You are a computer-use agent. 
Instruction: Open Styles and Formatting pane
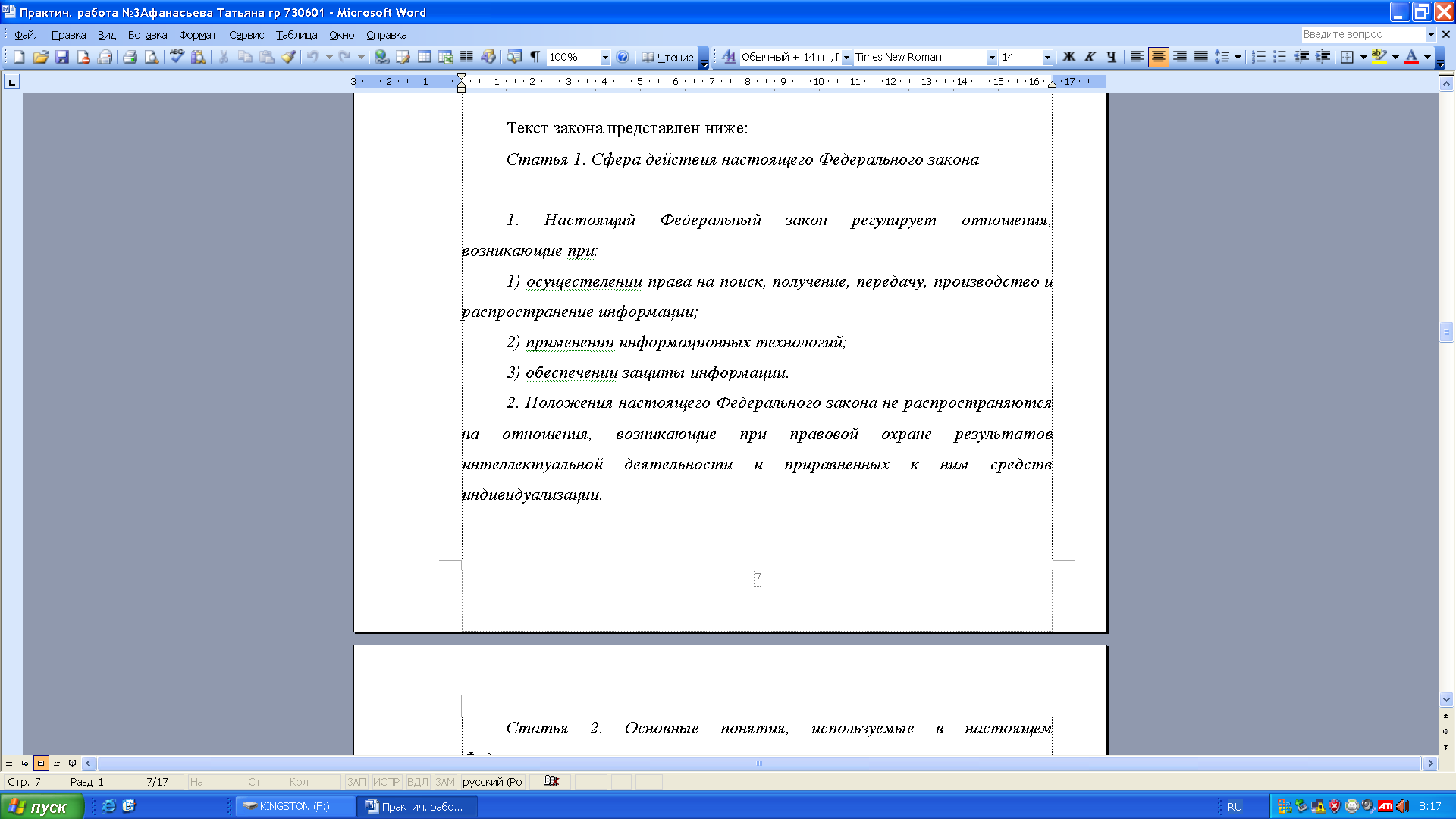(729, 57)
